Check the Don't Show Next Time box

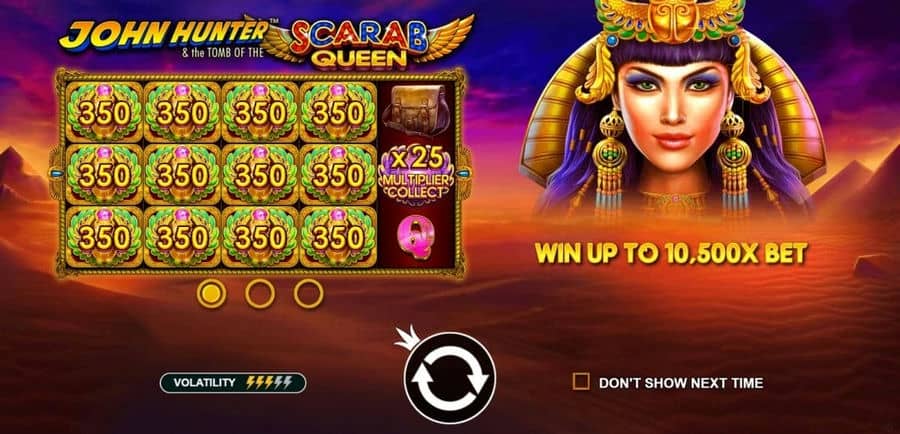581,382
